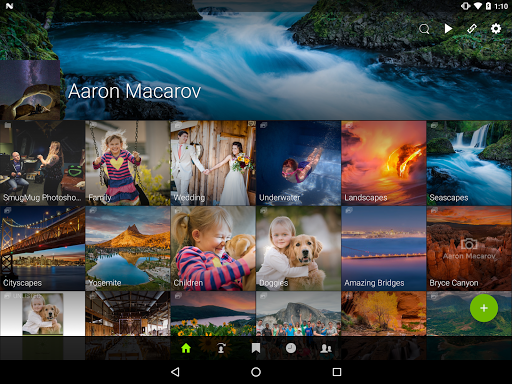
Task: Tap the Android recent apps square
Action: click(x=337, y=372)
